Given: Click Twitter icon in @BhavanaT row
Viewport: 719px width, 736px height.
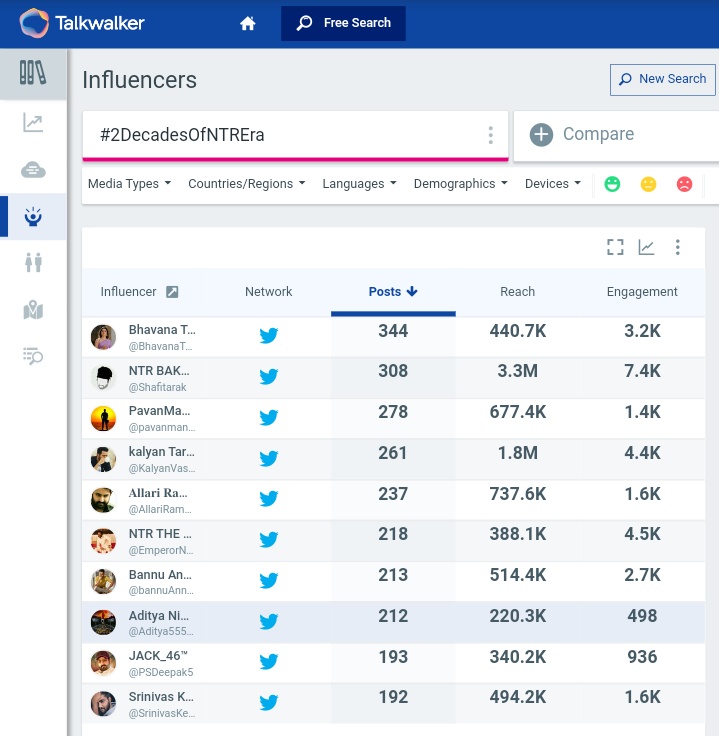Looking at the screenshot, I should [268, 336].
